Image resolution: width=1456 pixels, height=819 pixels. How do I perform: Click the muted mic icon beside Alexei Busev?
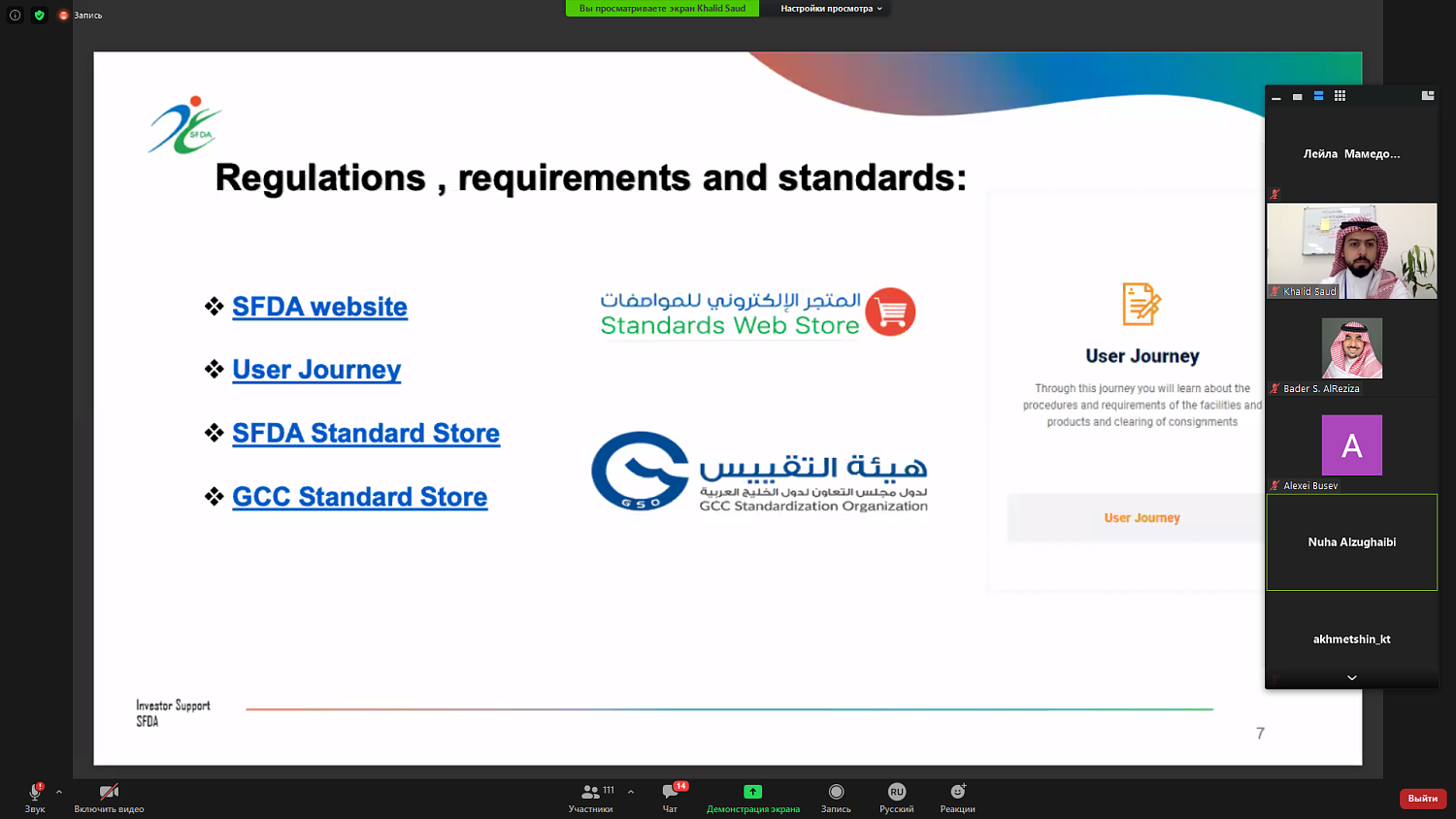point(1274,485)
